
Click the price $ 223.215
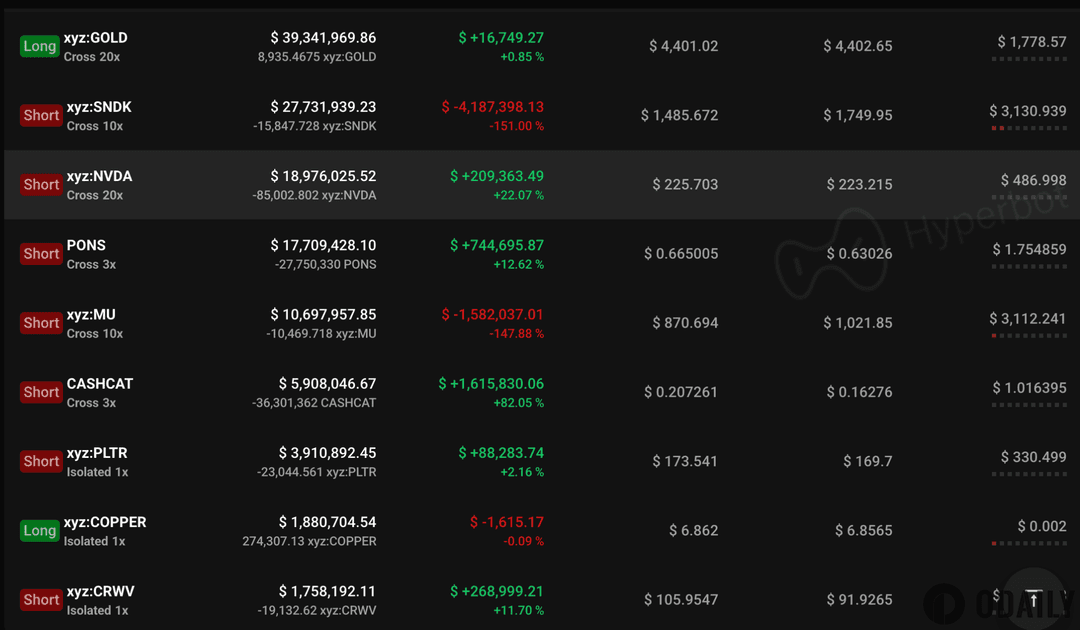[859, 185]
